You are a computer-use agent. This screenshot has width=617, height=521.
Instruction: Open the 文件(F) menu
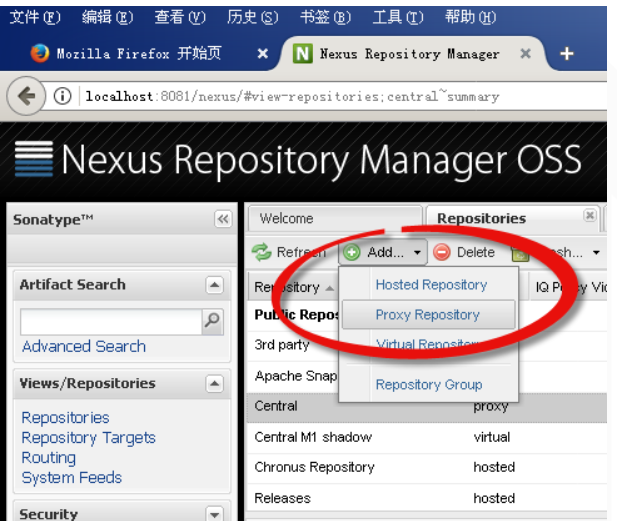click(35, 17)
